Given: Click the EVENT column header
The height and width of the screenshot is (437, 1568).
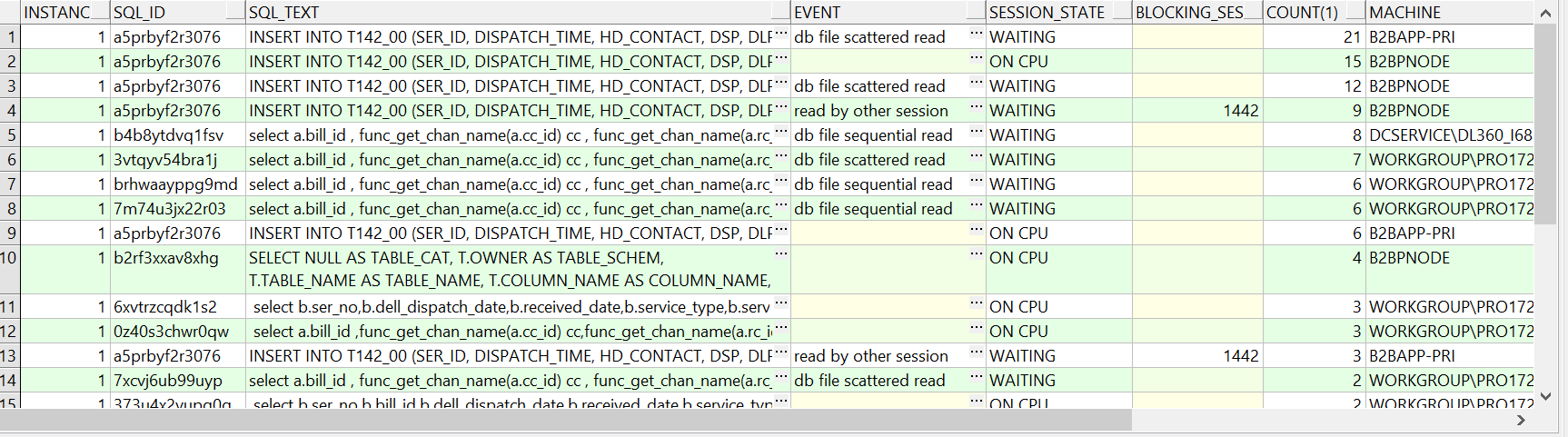Looking at the screenshot, I should pyautogui.click(x=888, y=12).
